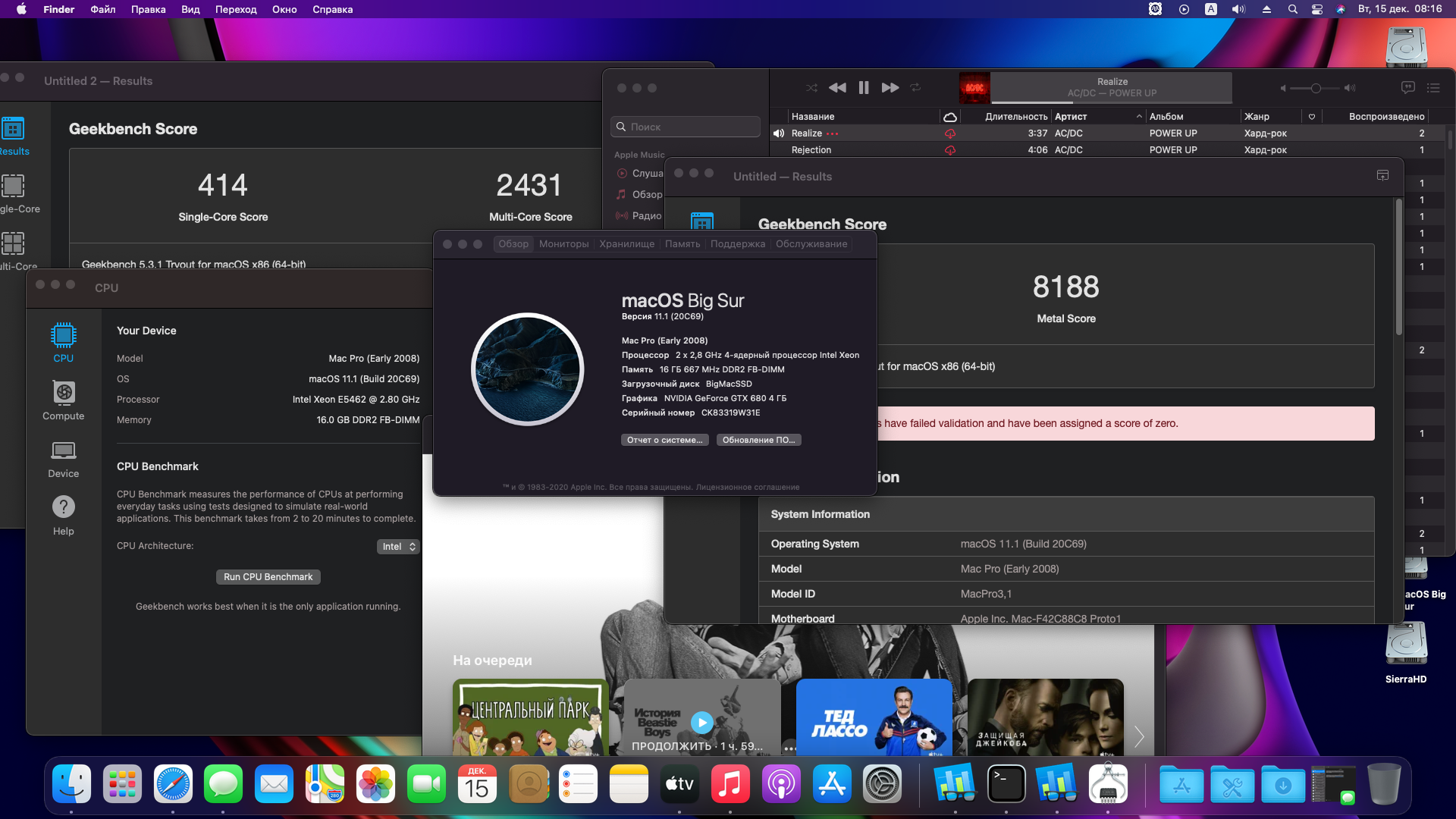Open the lyrics panel in Music
Image resolution: width=1456 pixels, height=819 pixels.
point(1407,88)
